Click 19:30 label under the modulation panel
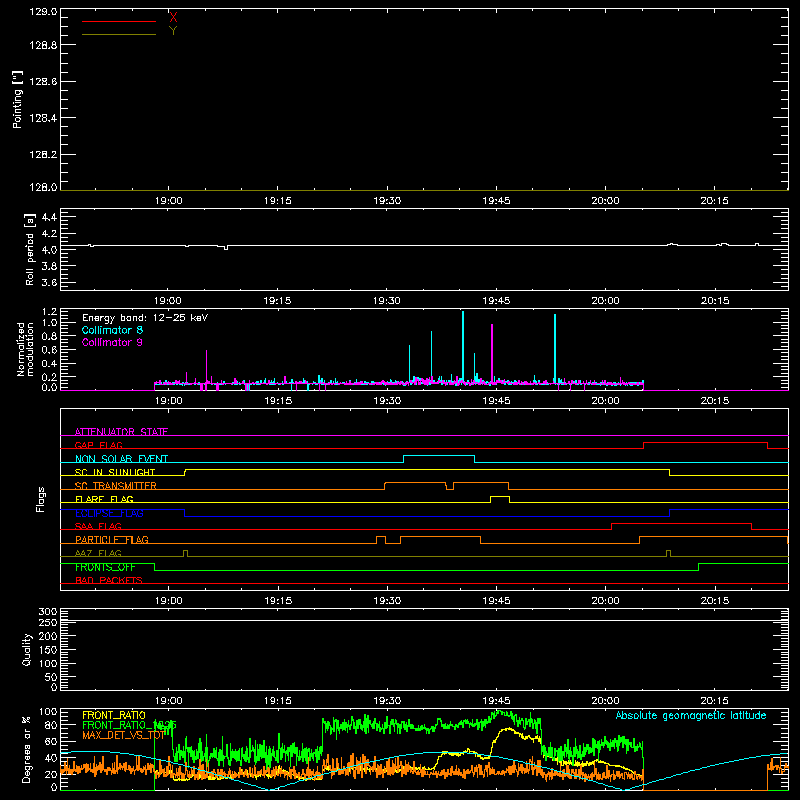Screen dimensions: 800x800 tap(387, 401)
